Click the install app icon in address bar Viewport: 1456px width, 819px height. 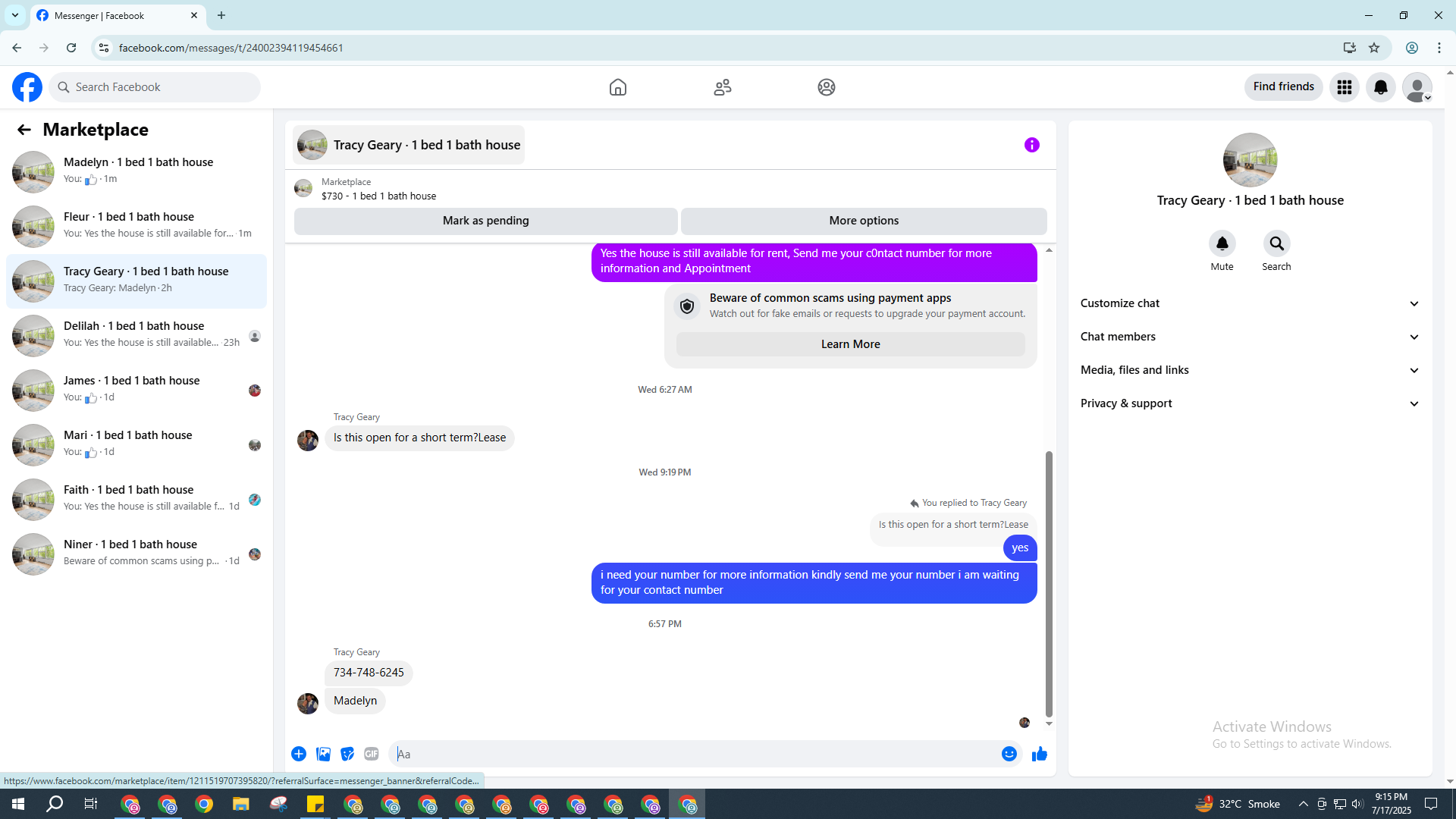coord(1350,48)
